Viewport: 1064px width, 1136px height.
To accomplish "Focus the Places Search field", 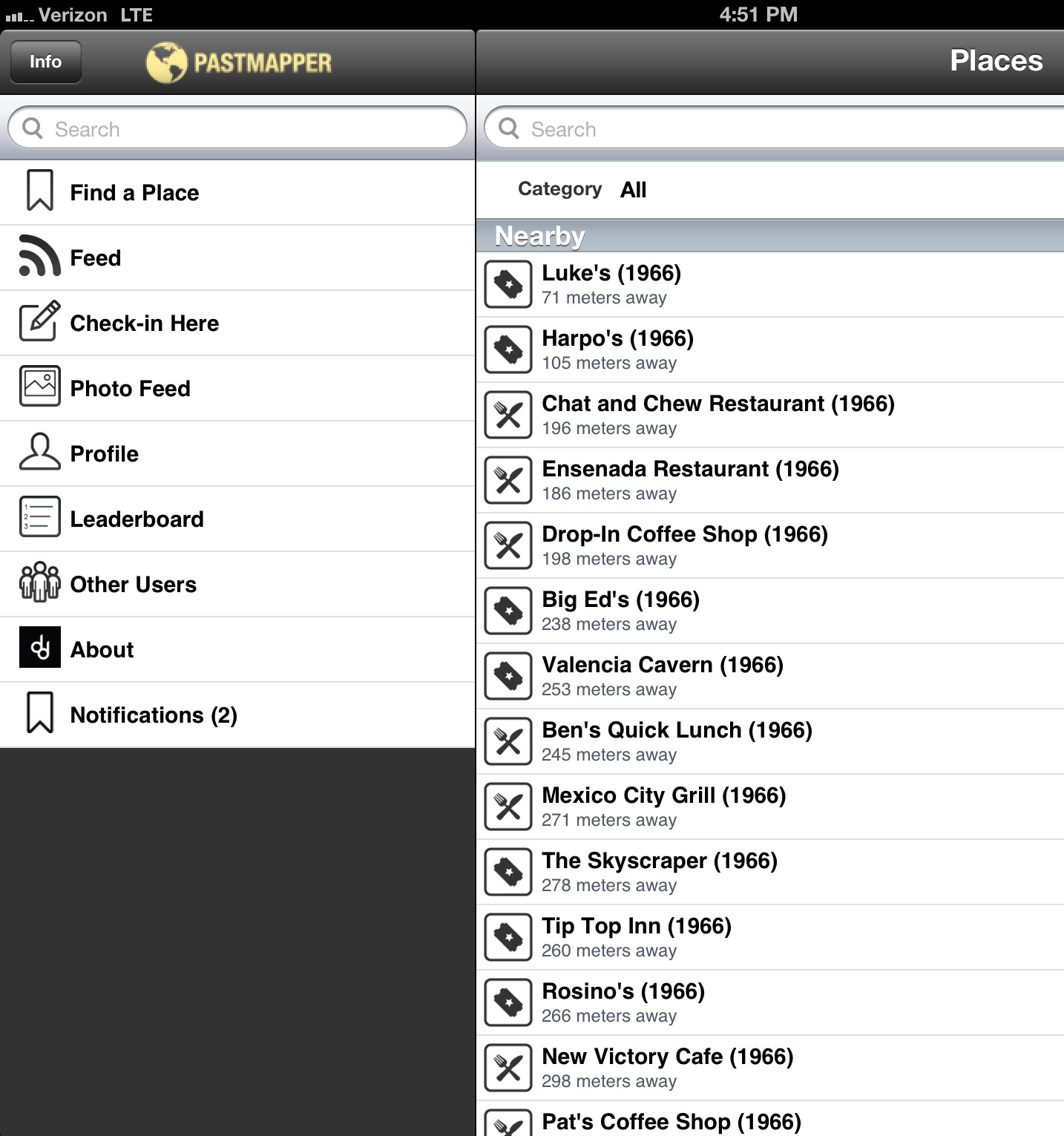I will (774, 128).
